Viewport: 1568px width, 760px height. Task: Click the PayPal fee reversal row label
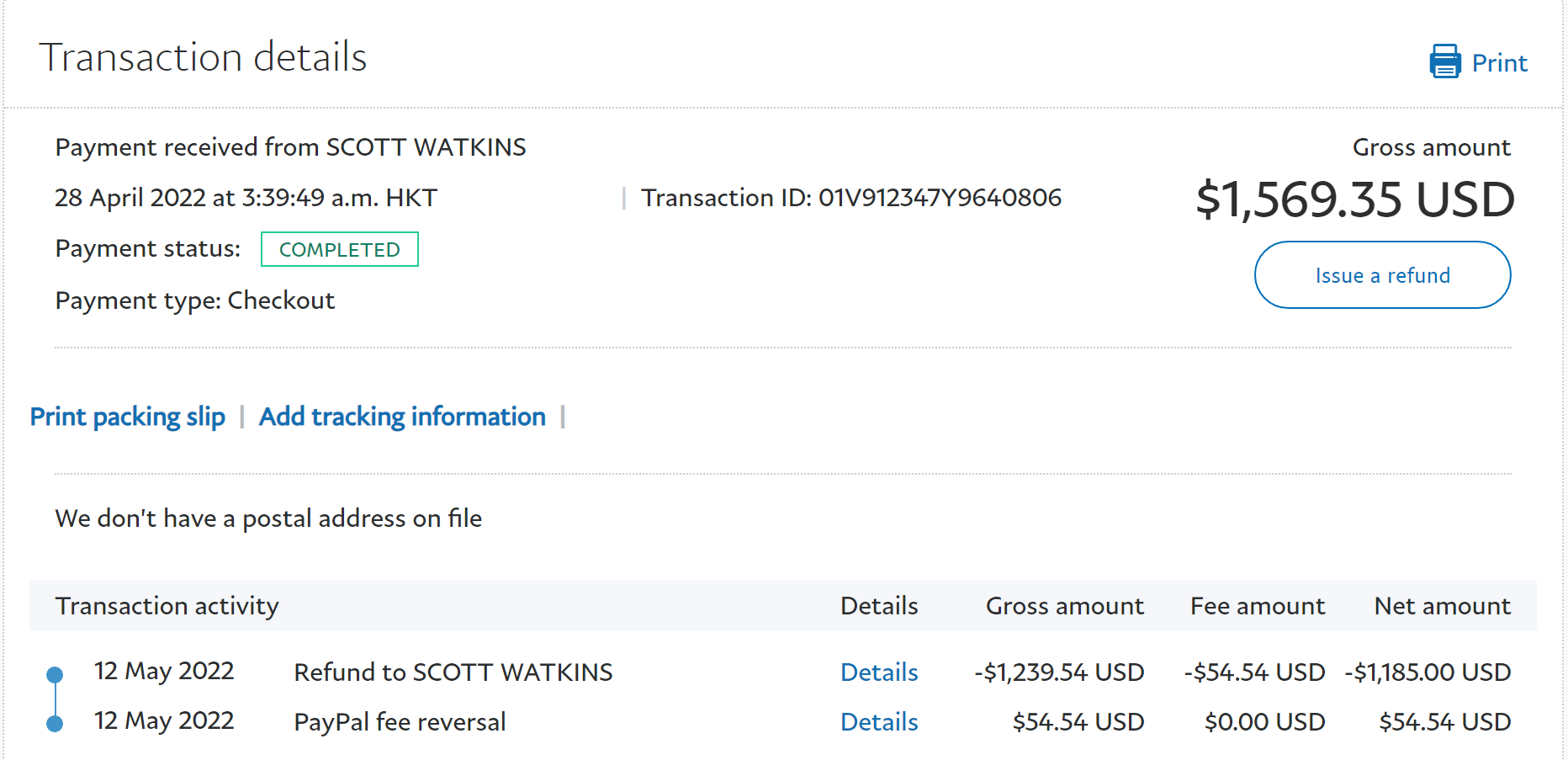click(400, 722)
